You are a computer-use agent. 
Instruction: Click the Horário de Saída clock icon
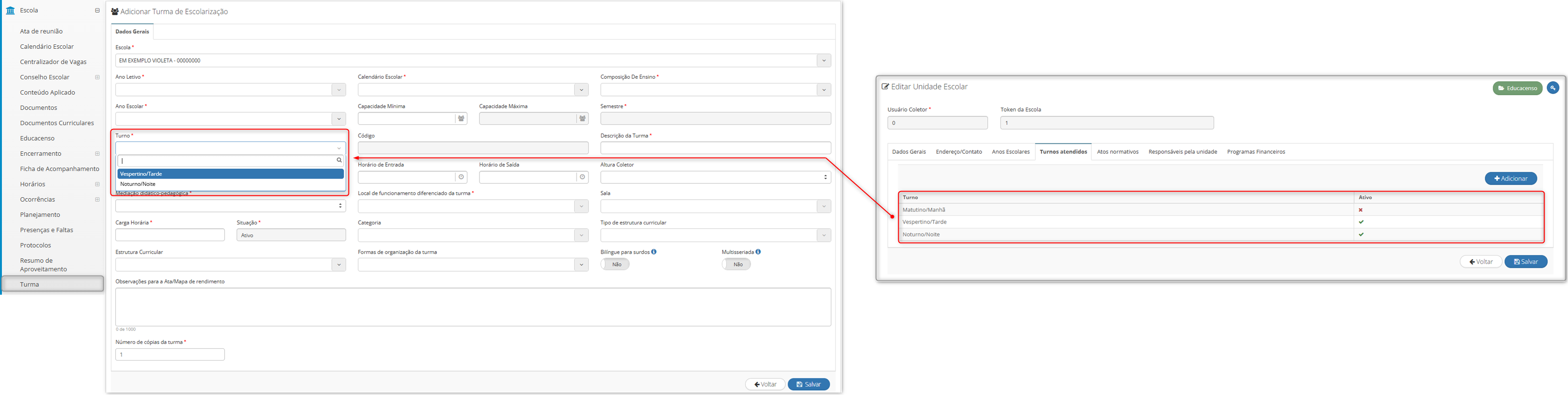tap(583, 177)
